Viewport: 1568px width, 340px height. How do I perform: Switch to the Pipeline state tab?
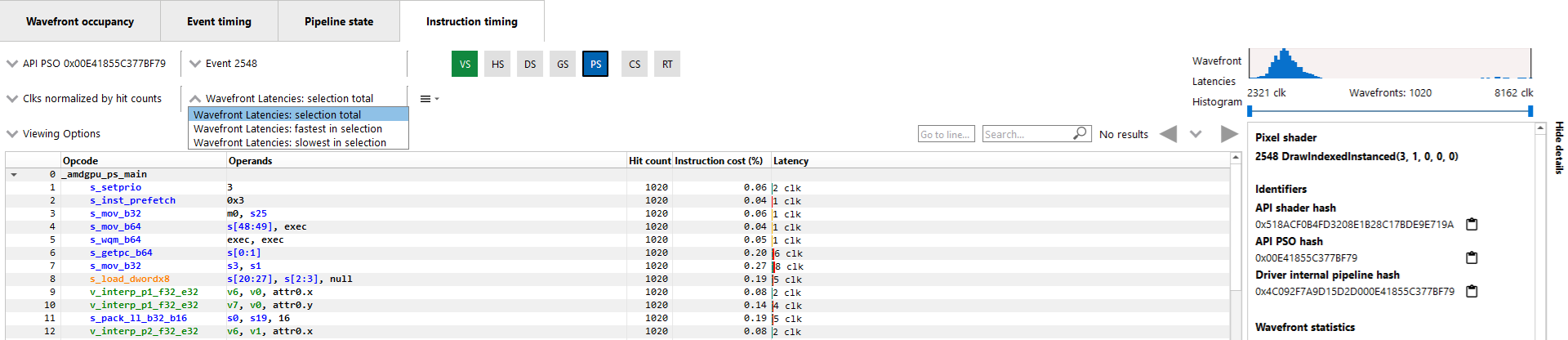click(x=339, y=21)
